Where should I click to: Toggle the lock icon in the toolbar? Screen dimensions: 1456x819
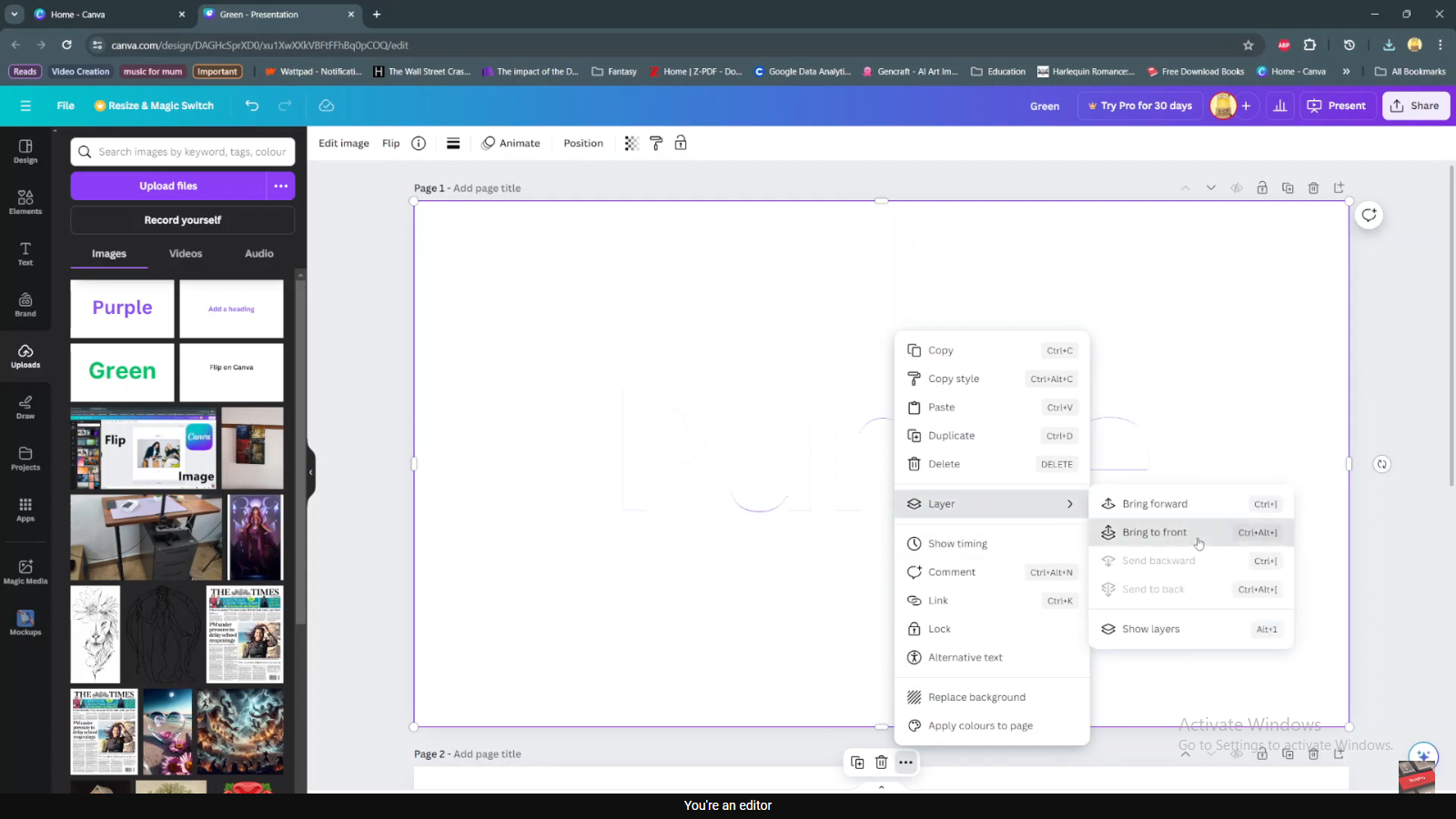(x=681, y=144)
